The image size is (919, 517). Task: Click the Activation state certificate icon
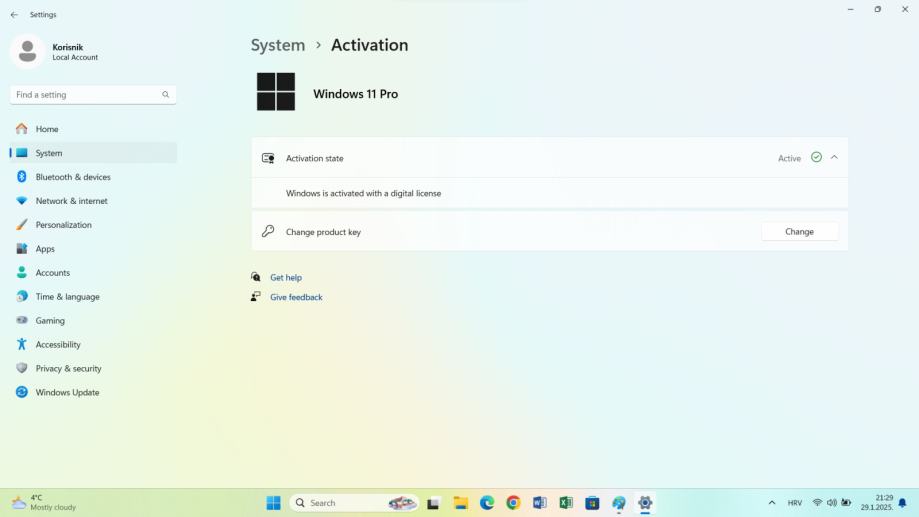click(x=268, y=158)
